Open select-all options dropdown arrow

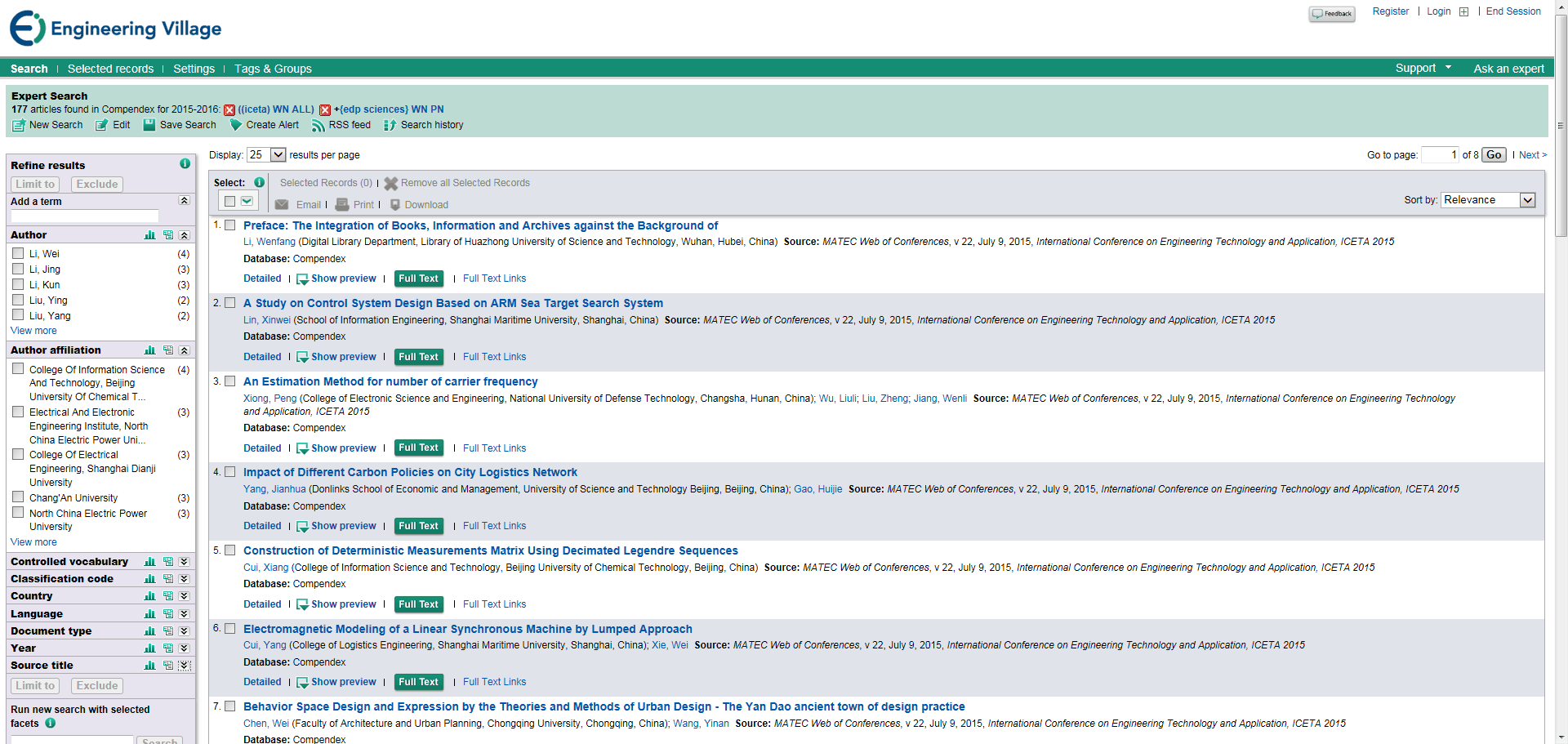tap(247, 202)
